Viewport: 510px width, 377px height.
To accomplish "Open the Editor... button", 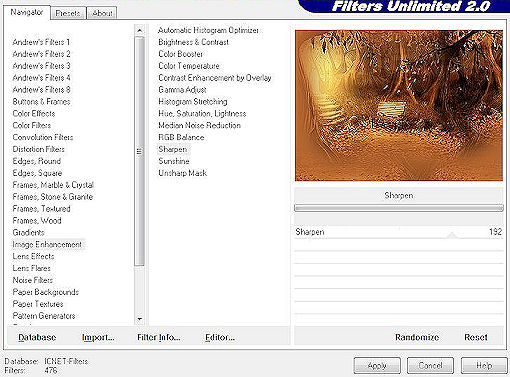I will (220, 337).
